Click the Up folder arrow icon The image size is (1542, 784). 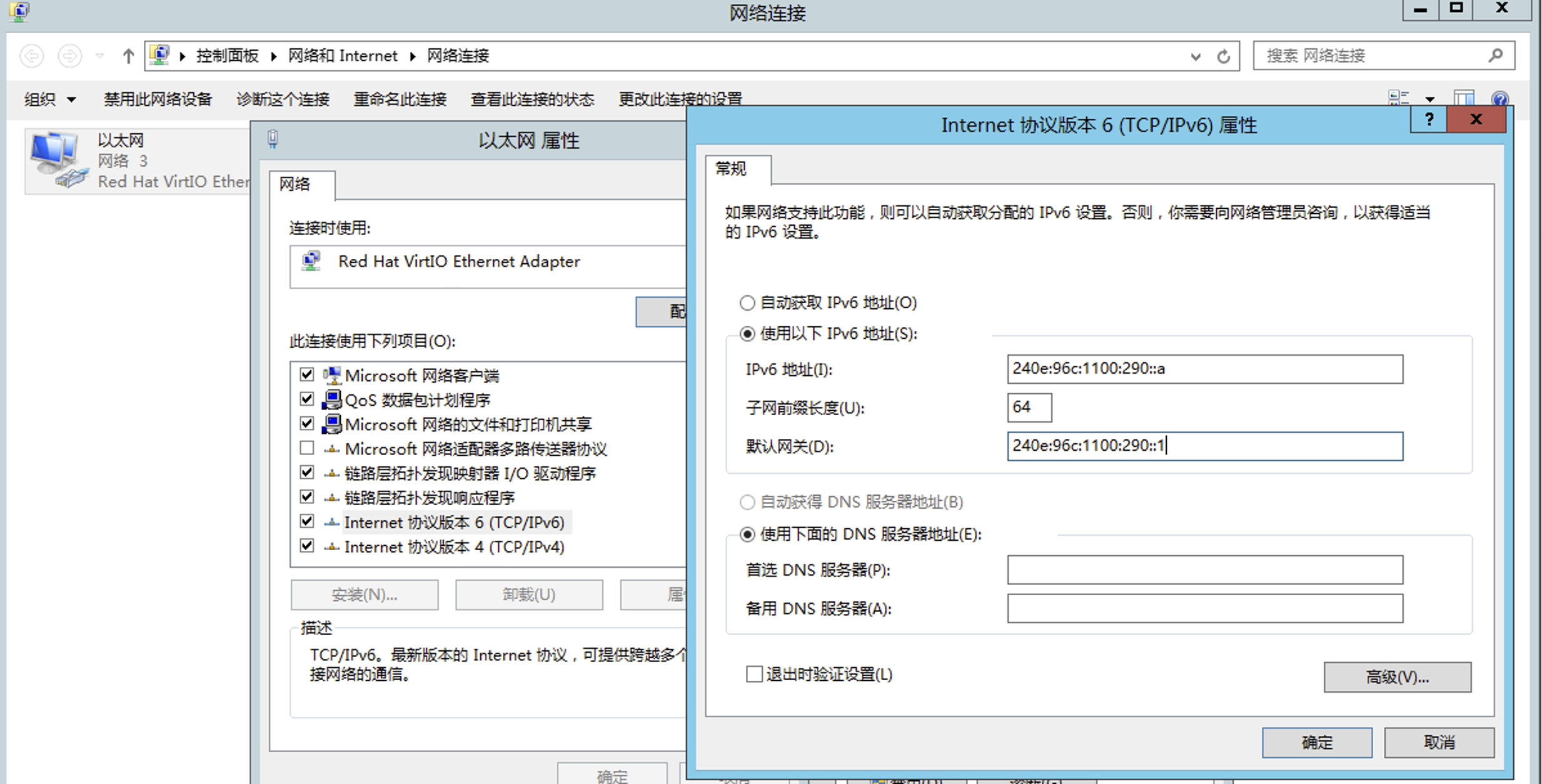[x=128, y=56]
